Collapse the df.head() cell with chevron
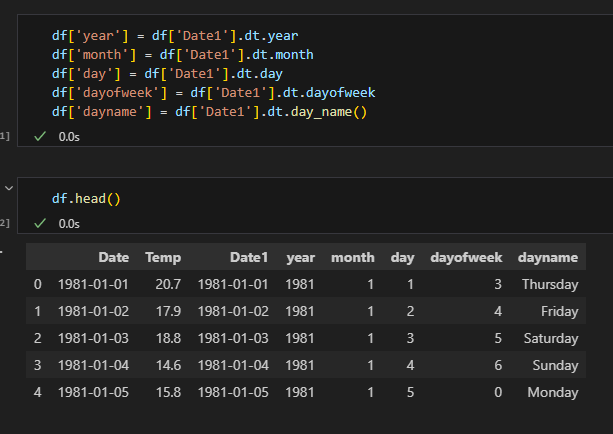 coord(9,187)
